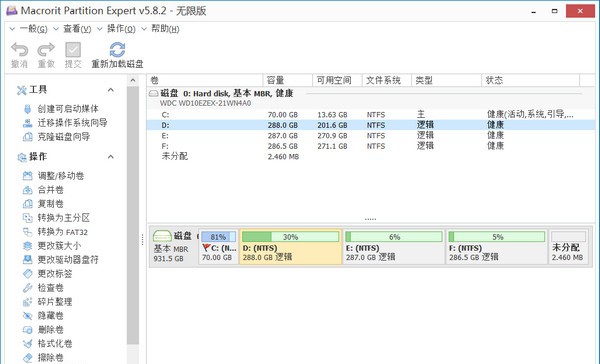This screenshot has width=600, height=364.
Task: Select F: (NTFS) block showing 5%
Action: 497,247
